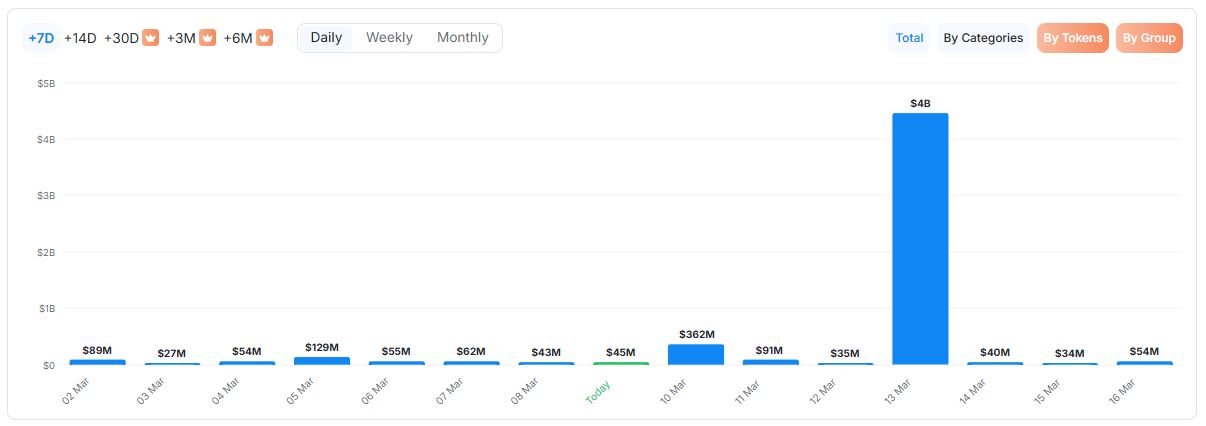1206x426 pixels.
Task: Select the Daily interval tab
Action: [x=326, y=38]
